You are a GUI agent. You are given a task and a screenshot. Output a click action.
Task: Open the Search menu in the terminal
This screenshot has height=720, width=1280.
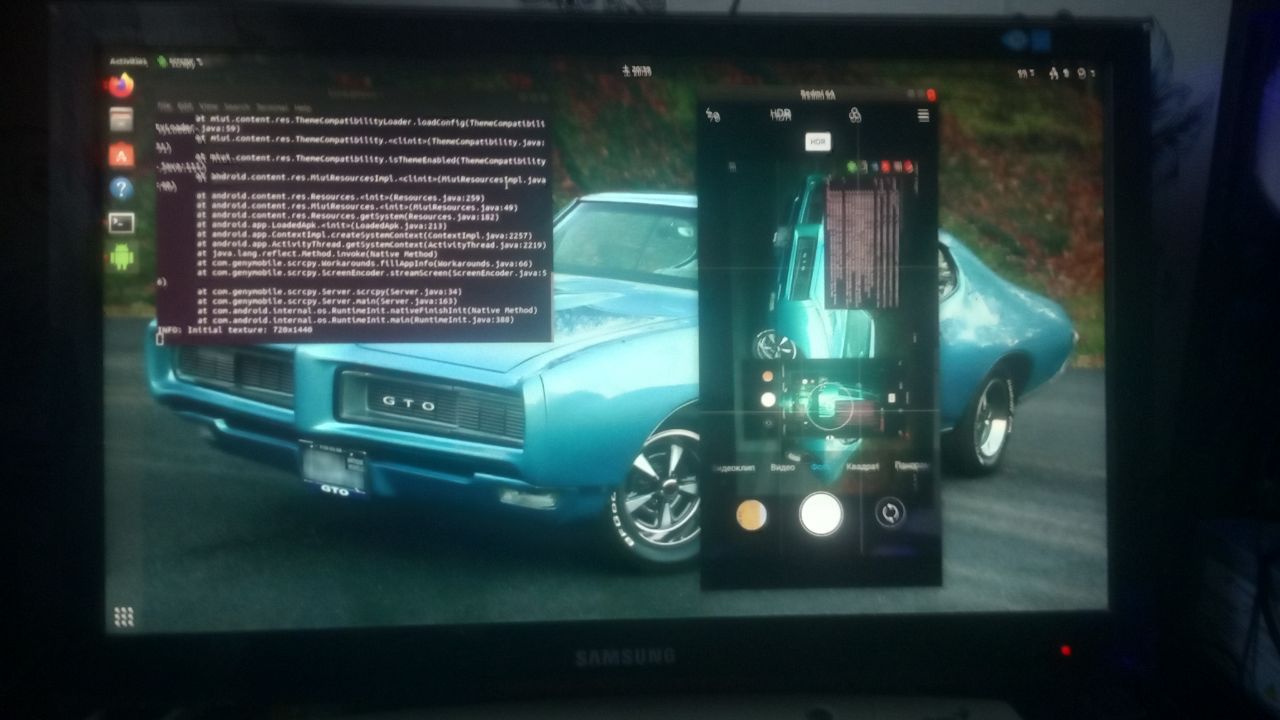[236, 106]
